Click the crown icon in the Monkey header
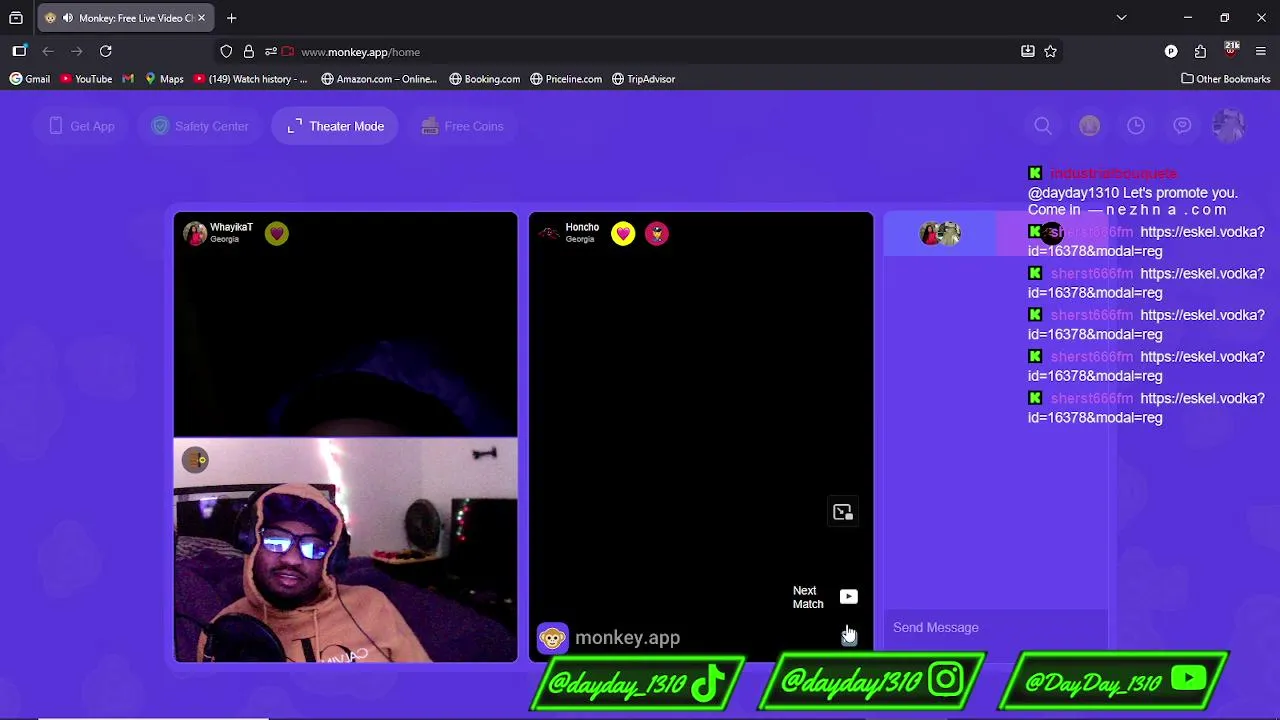 point(1089,125)
